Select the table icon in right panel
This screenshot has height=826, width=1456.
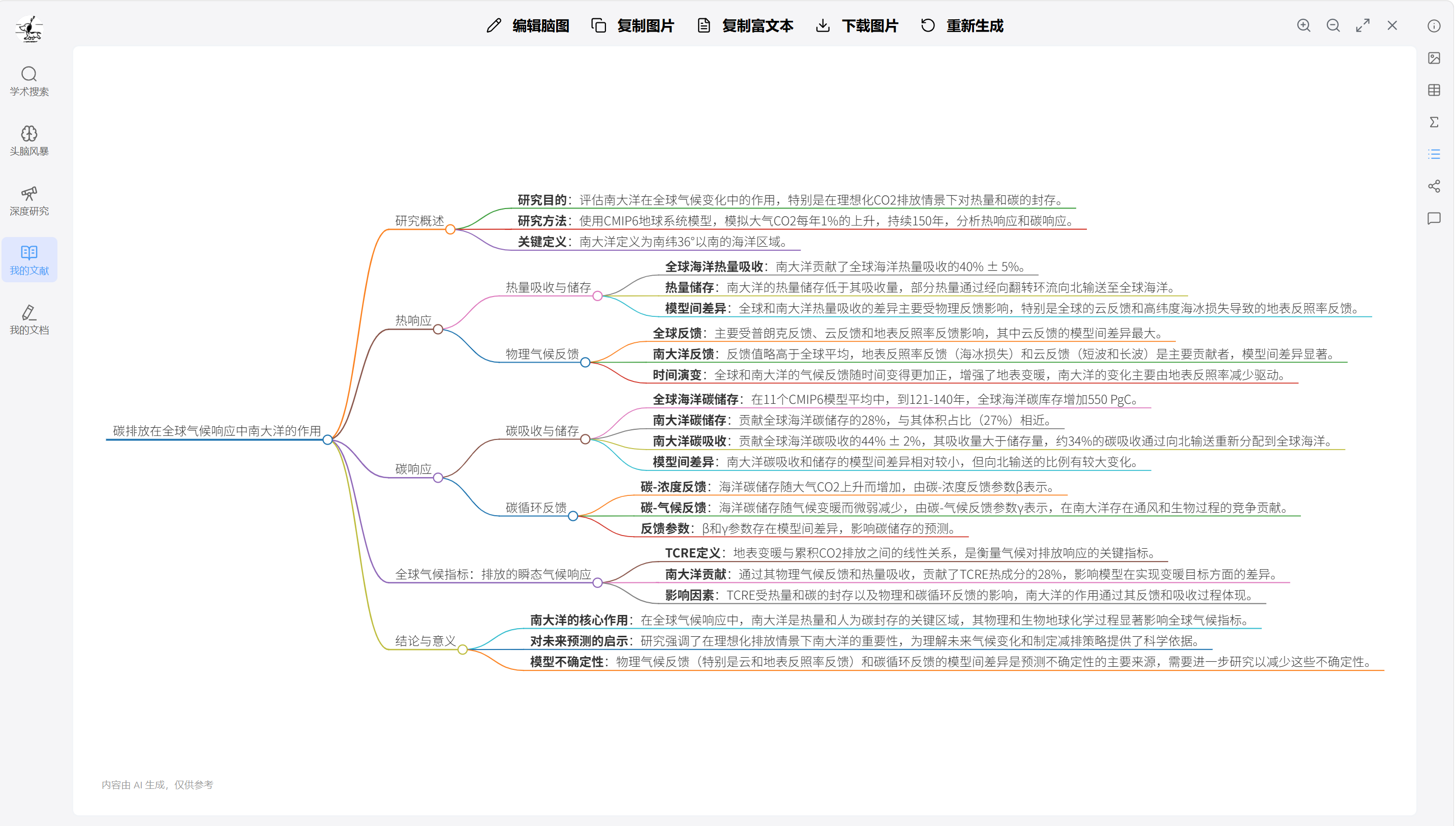pos(1435,90)
